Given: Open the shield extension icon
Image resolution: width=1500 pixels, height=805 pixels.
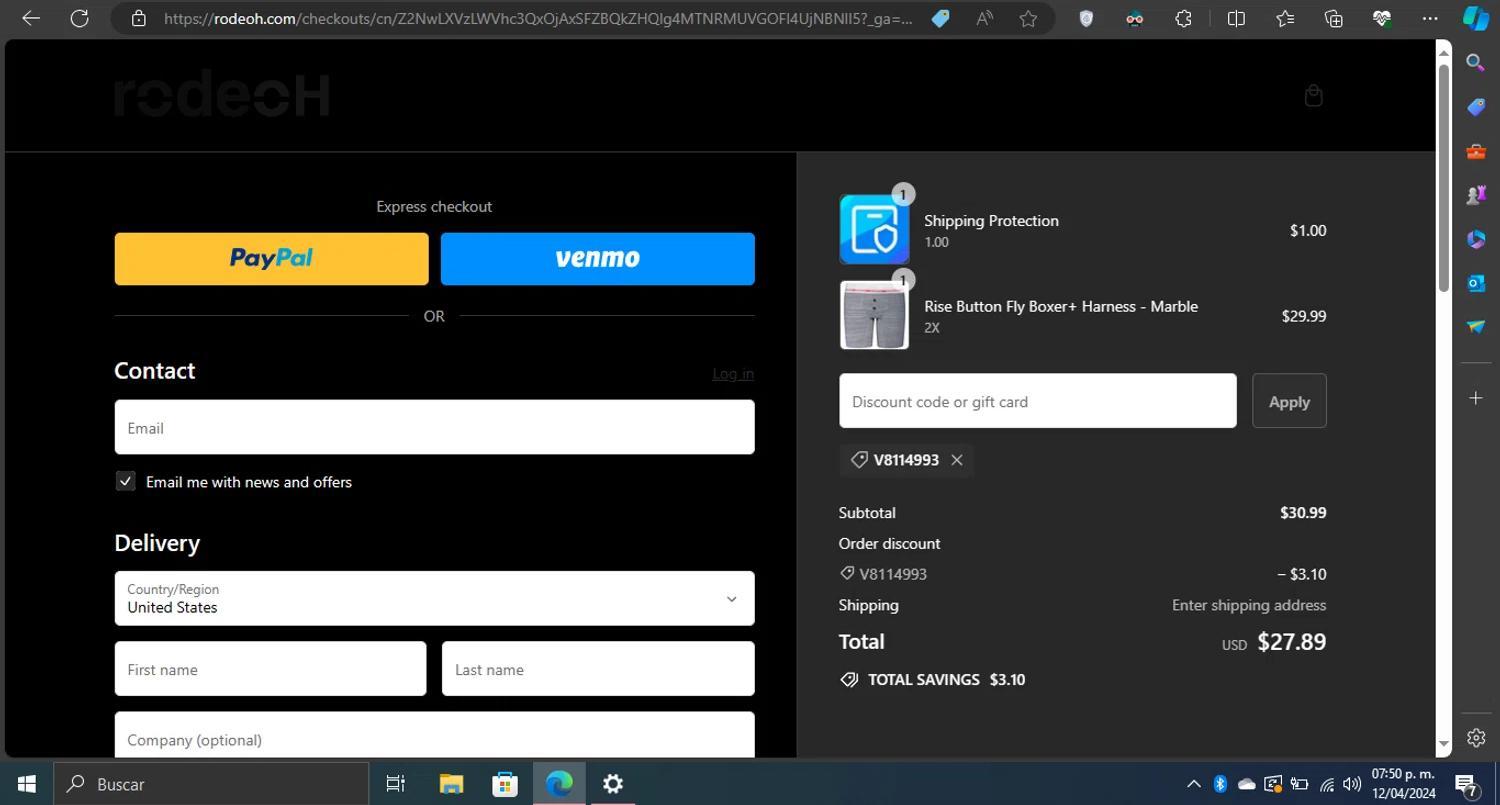Looking at the screenshot, I should (x=1086, y=18).
